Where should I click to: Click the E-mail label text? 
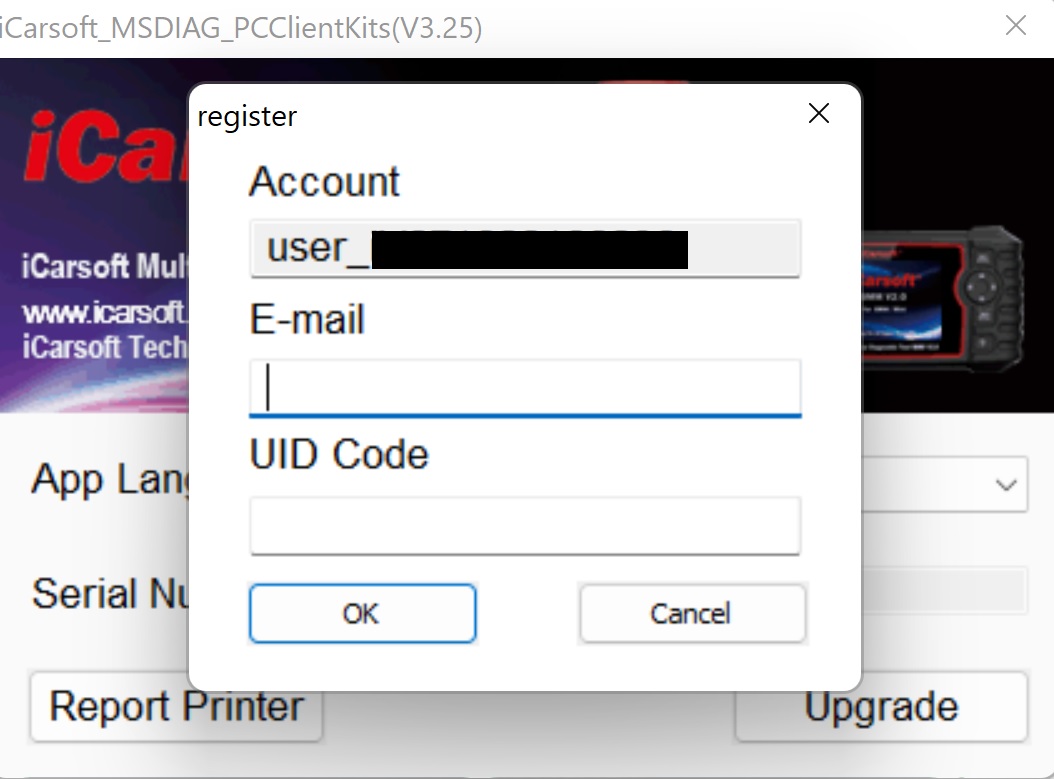click(307, 319)
